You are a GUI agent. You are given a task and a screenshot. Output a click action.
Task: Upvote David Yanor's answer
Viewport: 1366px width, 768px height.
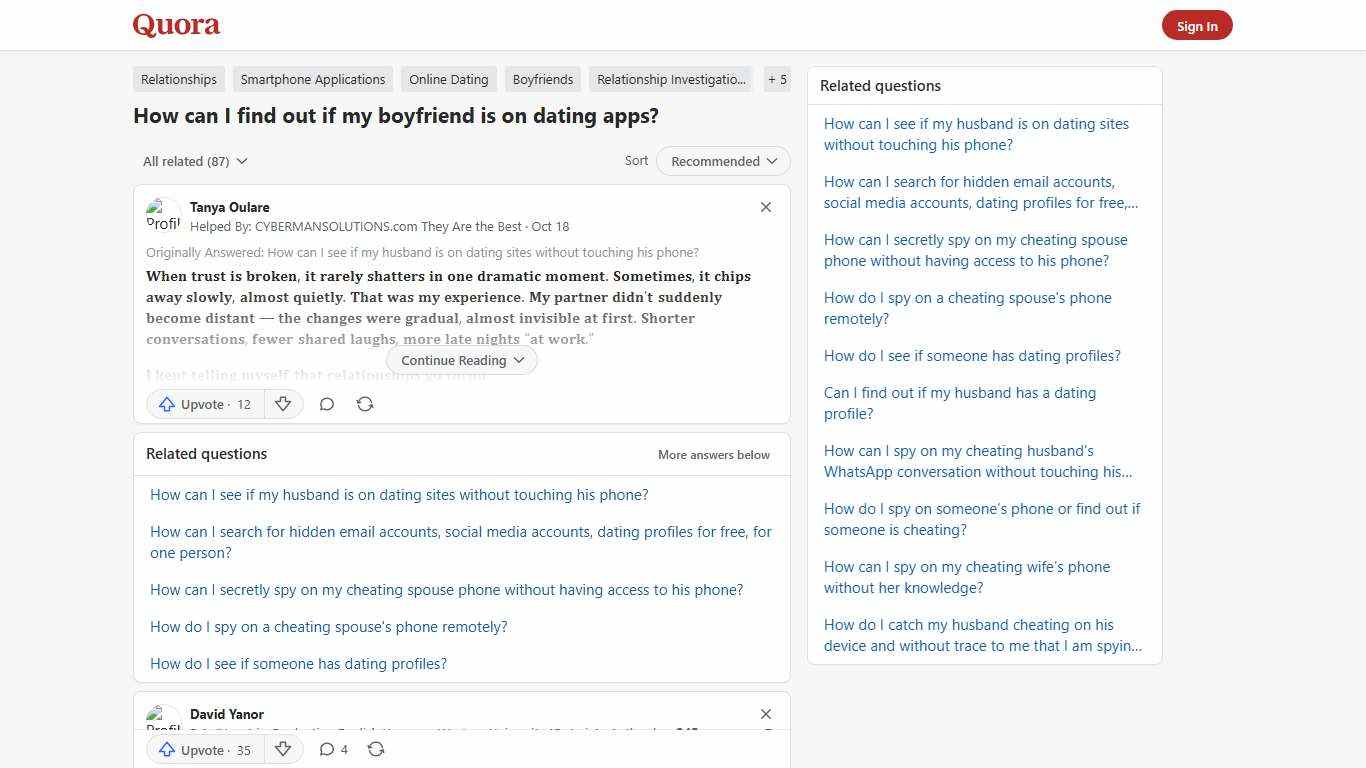pyautogui.click(x=203, y=749)
